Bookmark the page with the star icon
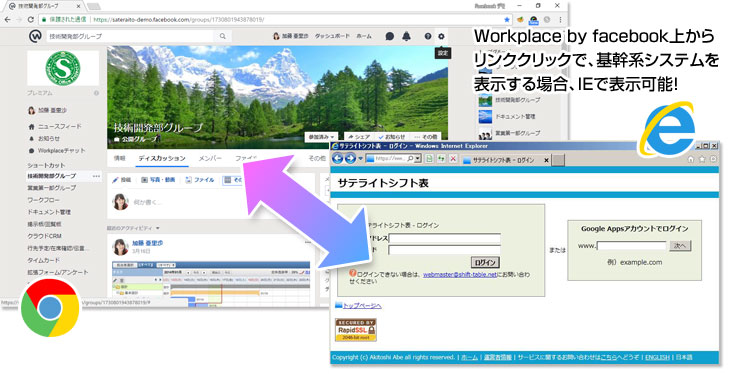 coord(507,20)
